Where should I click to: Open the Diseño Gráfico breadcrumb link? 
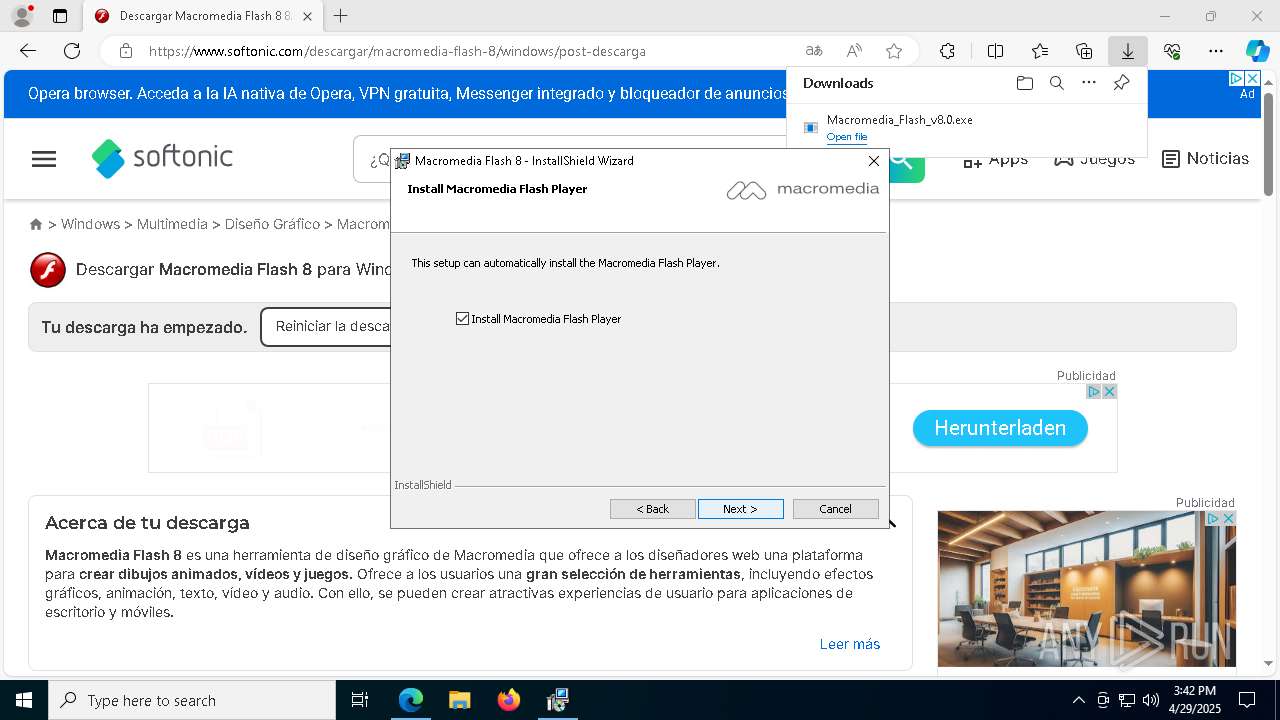coord(272,224)
